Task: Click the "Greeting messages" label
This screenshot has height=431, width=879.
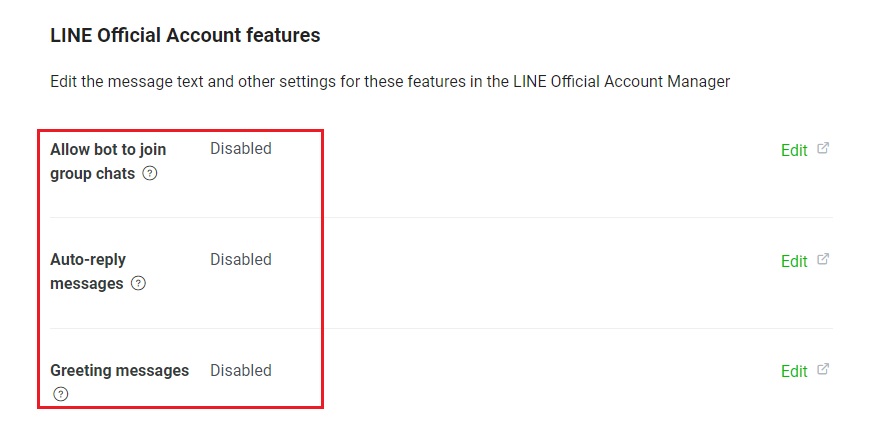Action: click(x=119, y=370)
